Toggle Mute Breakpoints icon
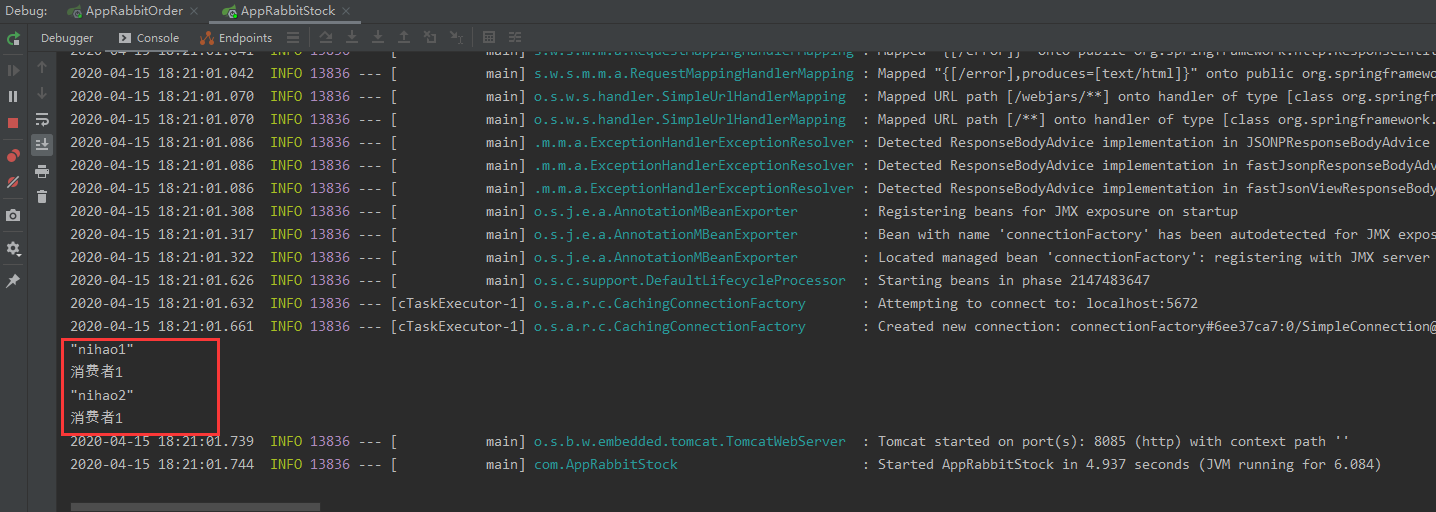The width and height of the screenshot is (1436, 512). pos(13,182)
